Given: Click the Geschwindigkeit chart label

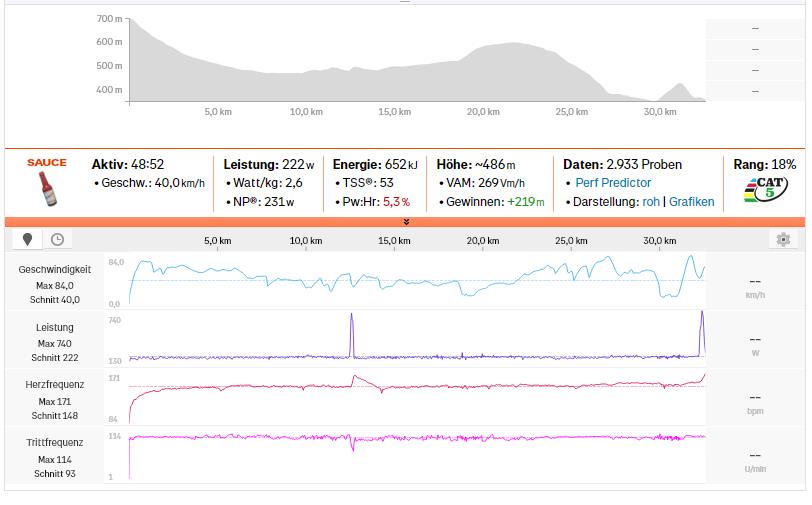Looking at the screenshot, I should click(55, 269).
